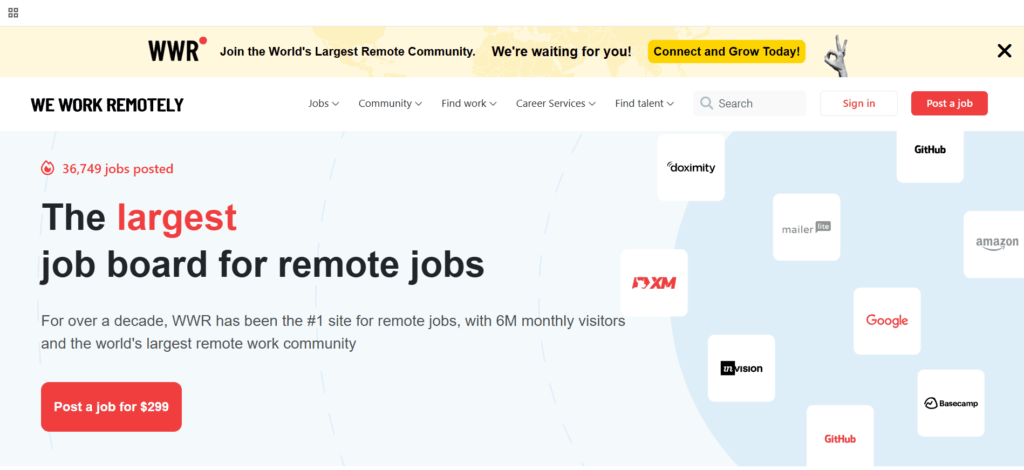Click the description text mentioning 6M monthly visitors
Viewport: 1024px width, 470px height.
point(333,332)
